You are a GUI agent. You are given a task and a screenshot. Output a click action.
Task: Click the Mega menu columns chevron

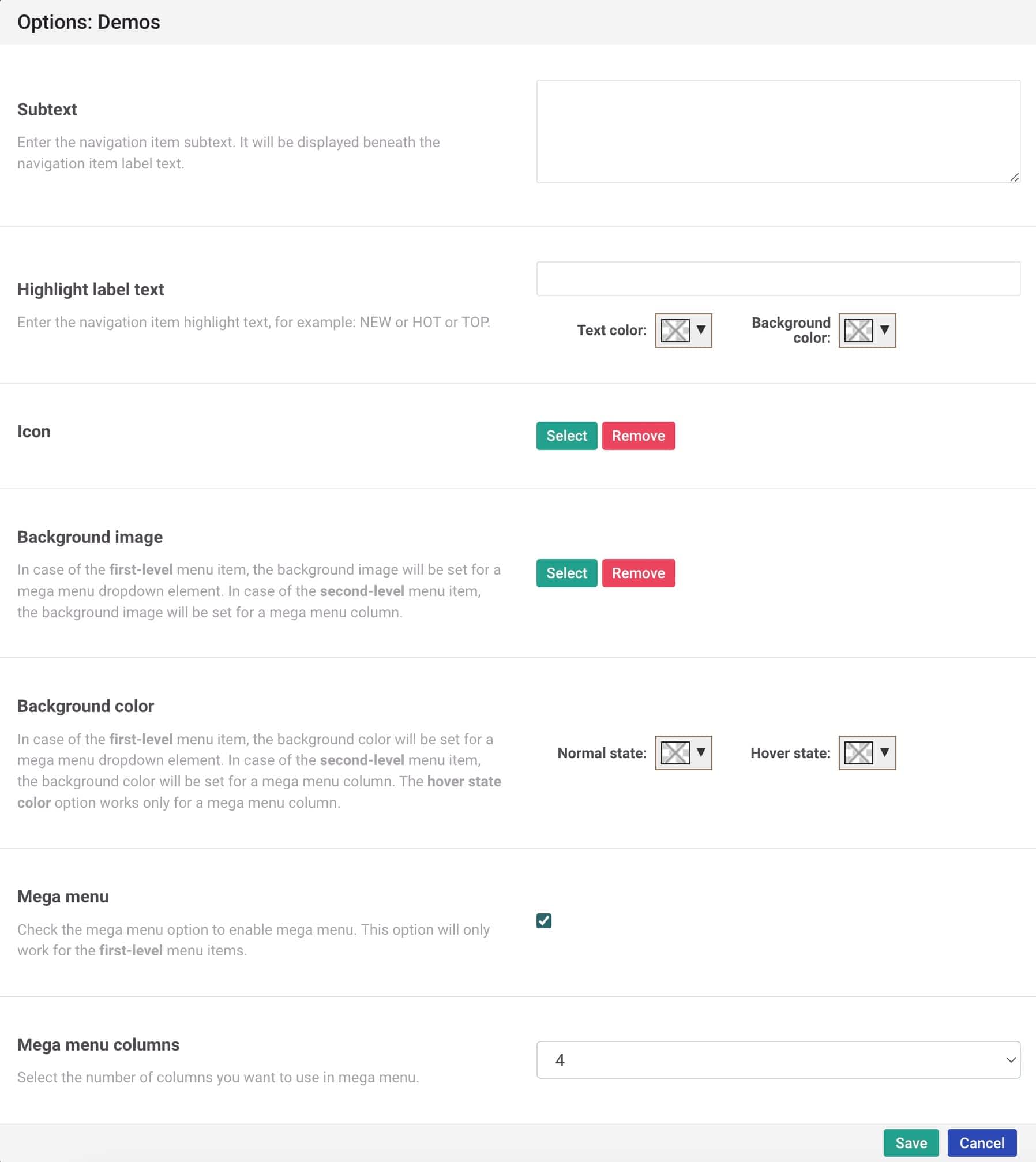pos(1011,1060)
